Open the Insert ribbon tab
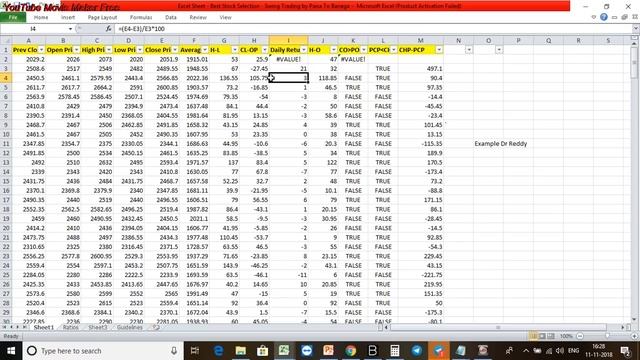 click(68, 17)
